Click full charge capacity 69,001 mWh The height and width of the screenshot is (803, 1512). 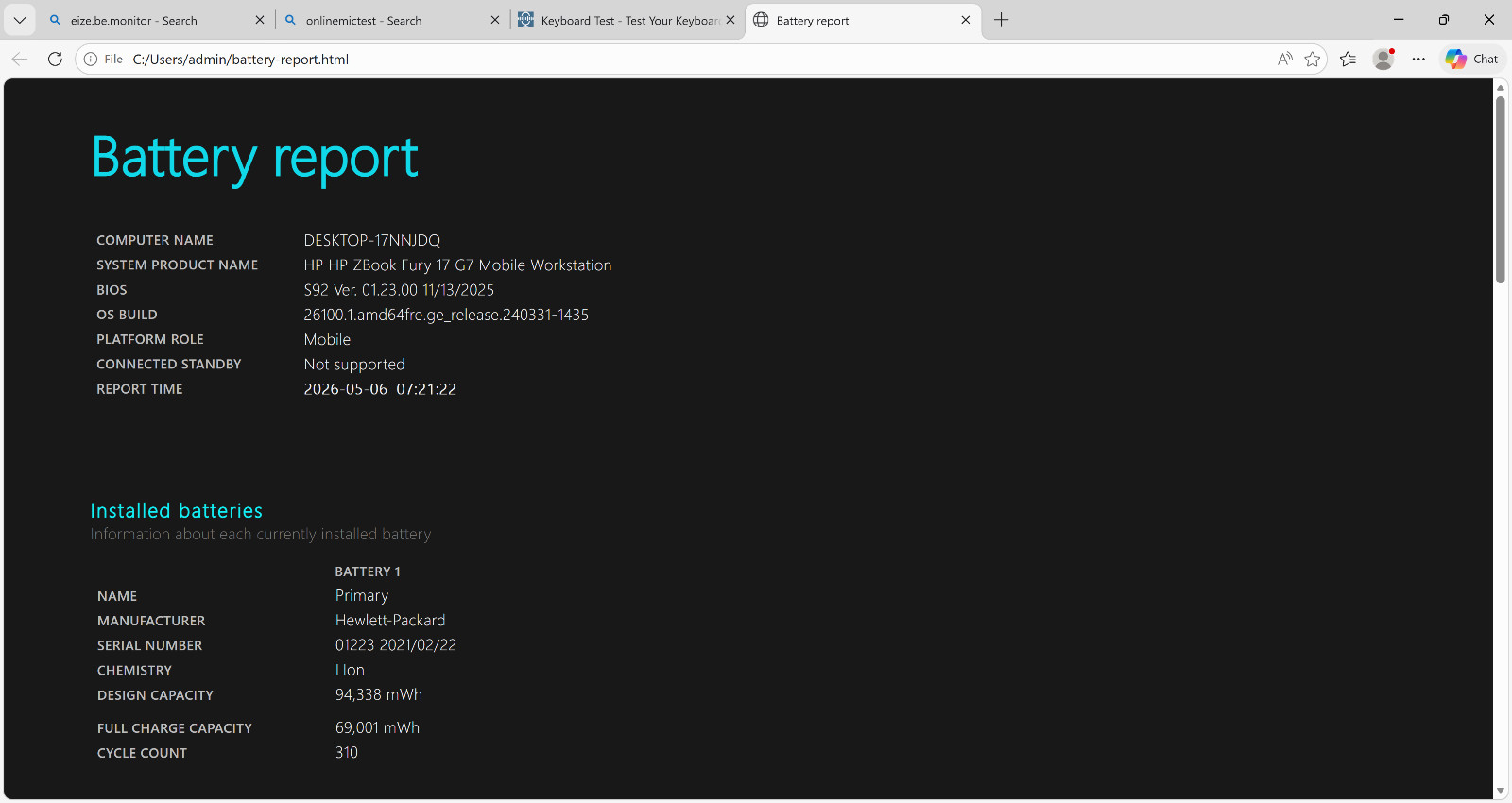pos(377,727)
